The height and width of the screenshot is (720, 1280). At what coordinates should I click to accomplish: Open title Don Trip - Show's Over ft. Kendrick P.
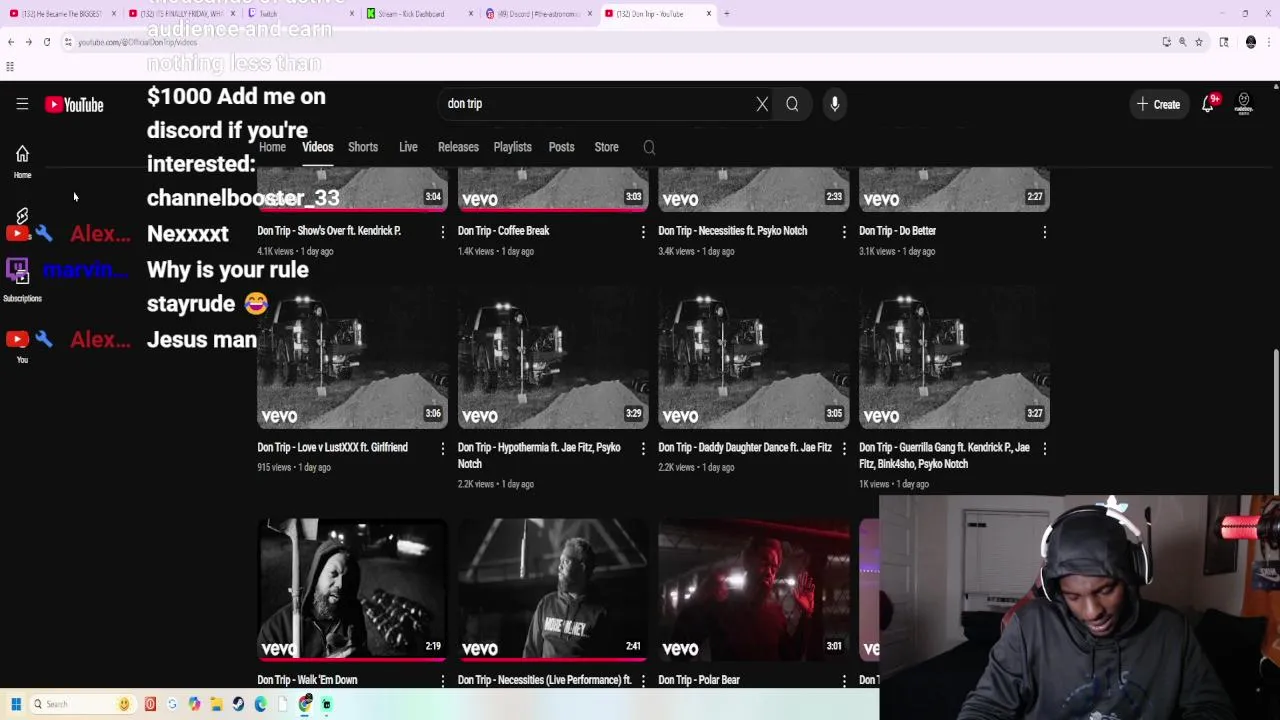click(x=329, y=231)
